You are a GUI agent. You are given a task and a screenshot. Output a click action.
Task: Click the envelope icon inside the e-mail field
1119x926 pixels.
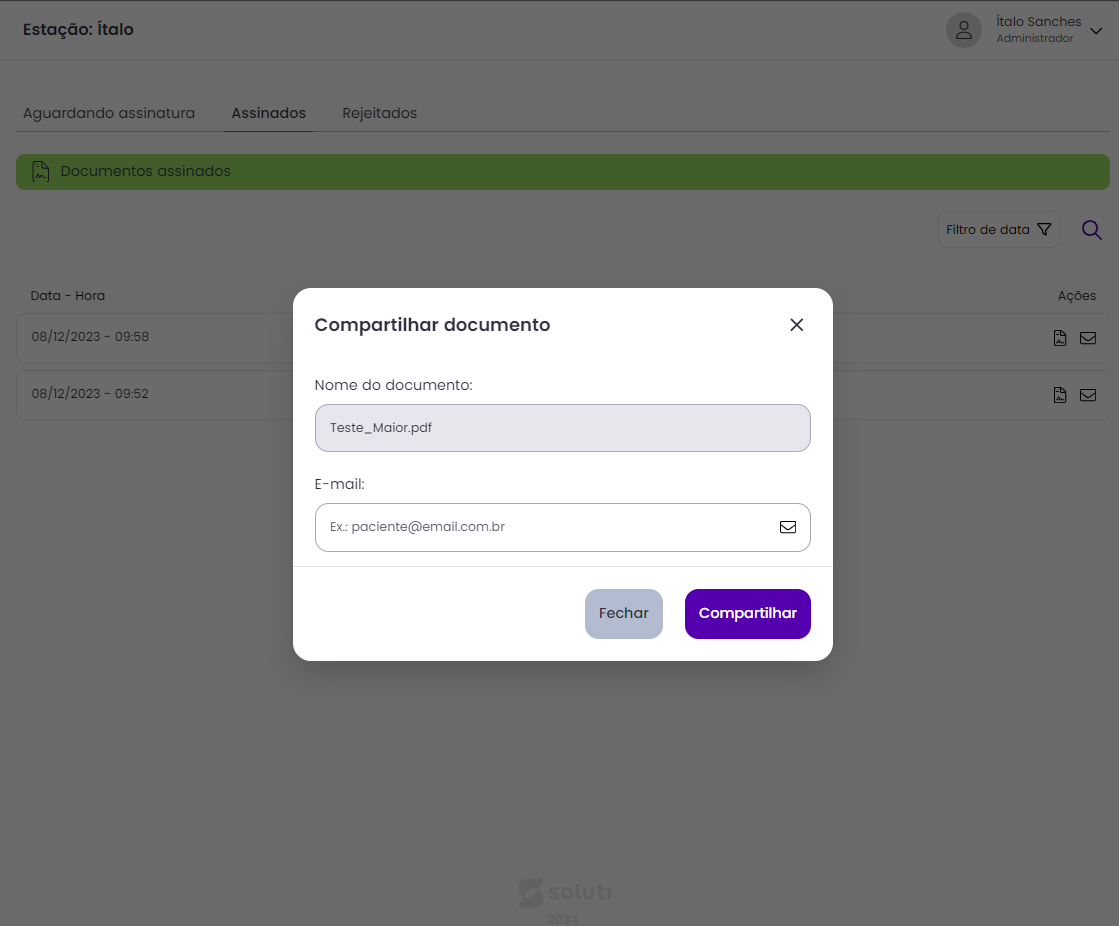(788, 527)
